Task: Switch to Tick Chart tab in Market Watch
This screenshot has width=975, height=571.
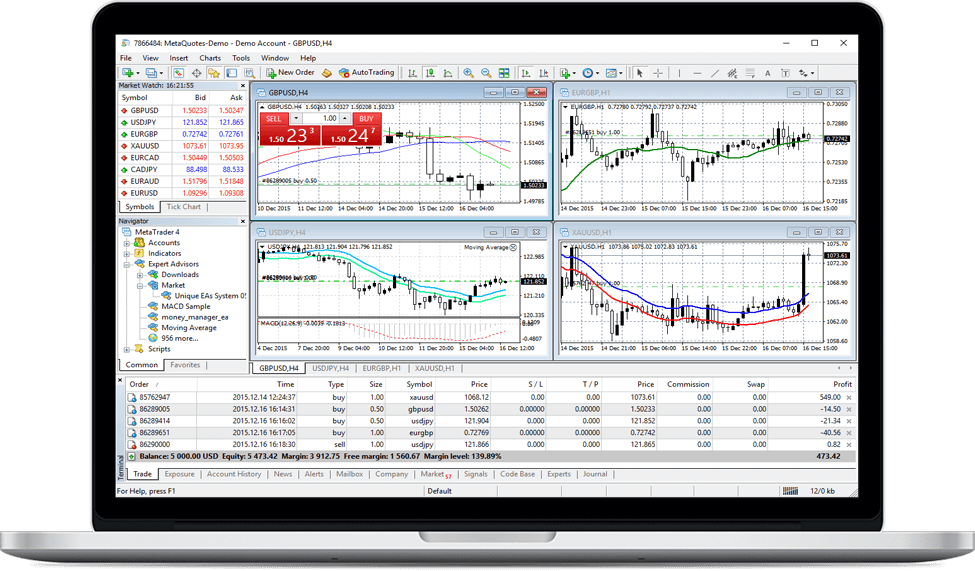Action: (x=183, y=207)
